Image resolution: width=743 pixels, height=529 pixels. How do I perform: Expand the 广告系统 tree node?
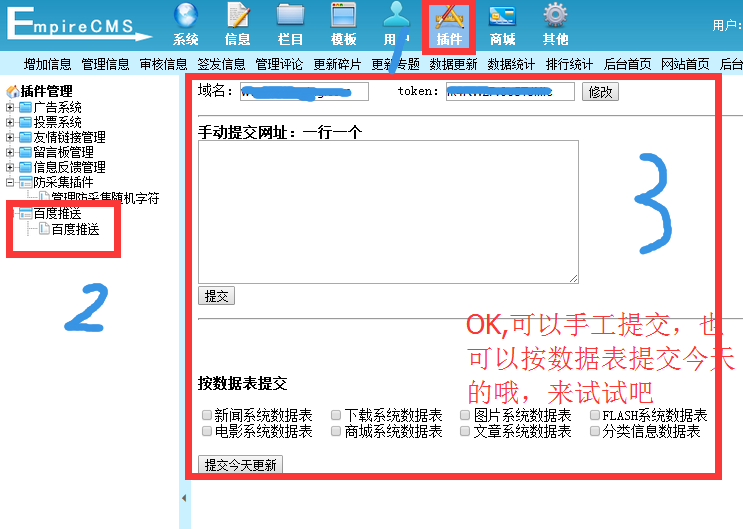click(x=9, y=107)
